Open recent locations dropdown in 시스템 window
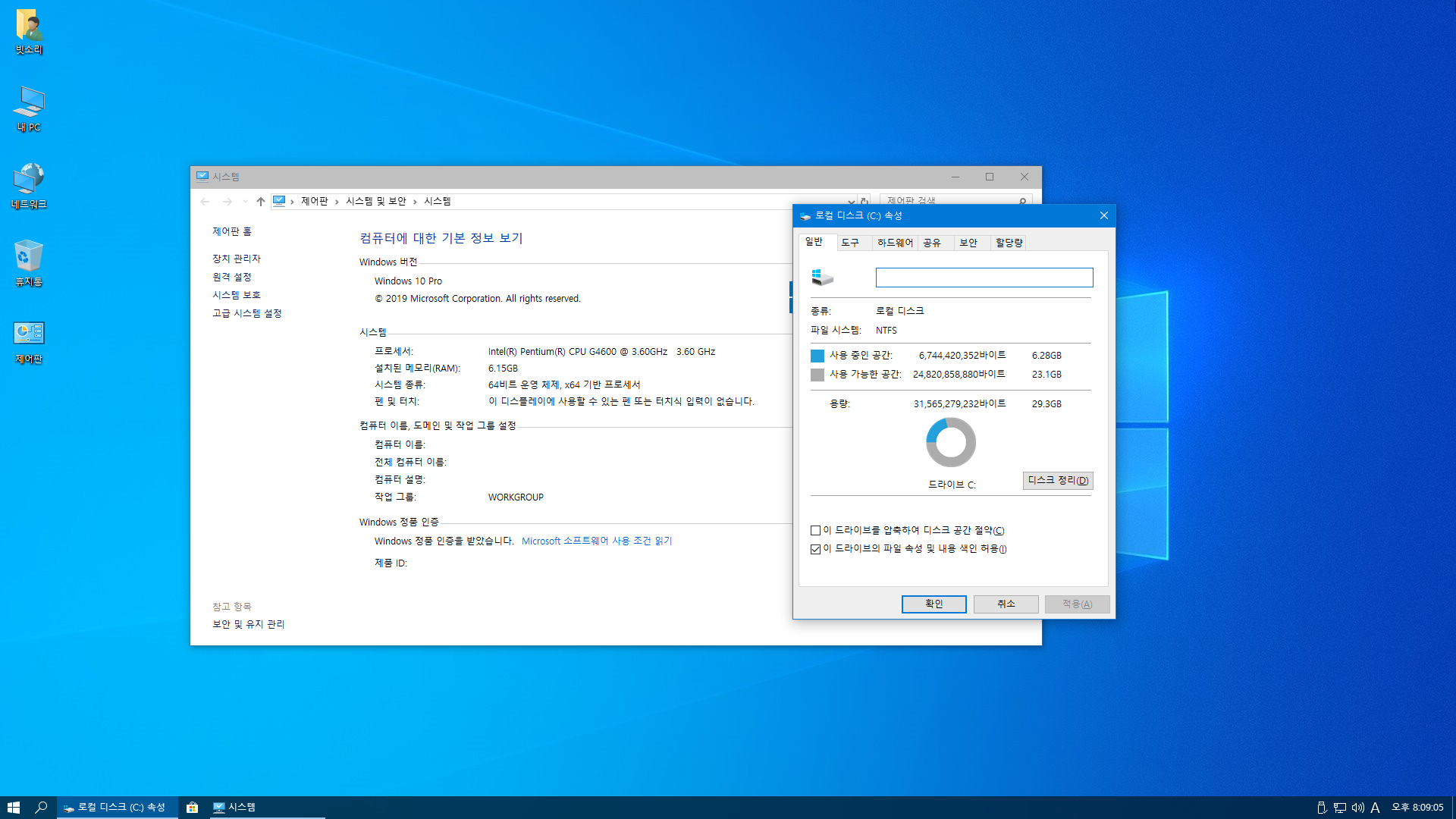Screen dimensions: 1456x819 pyautogui.click(x=244, y=202)
